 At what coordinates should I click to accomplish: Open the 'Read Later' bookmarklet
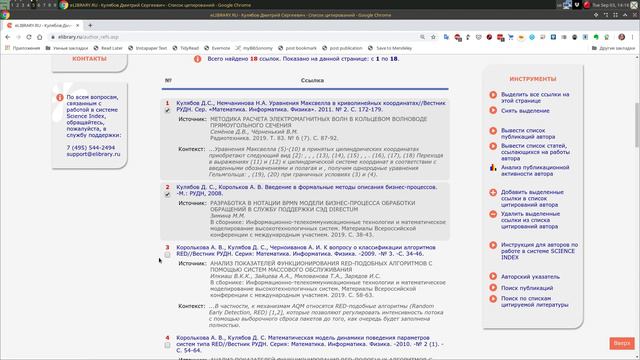click(x=108, y=48)
